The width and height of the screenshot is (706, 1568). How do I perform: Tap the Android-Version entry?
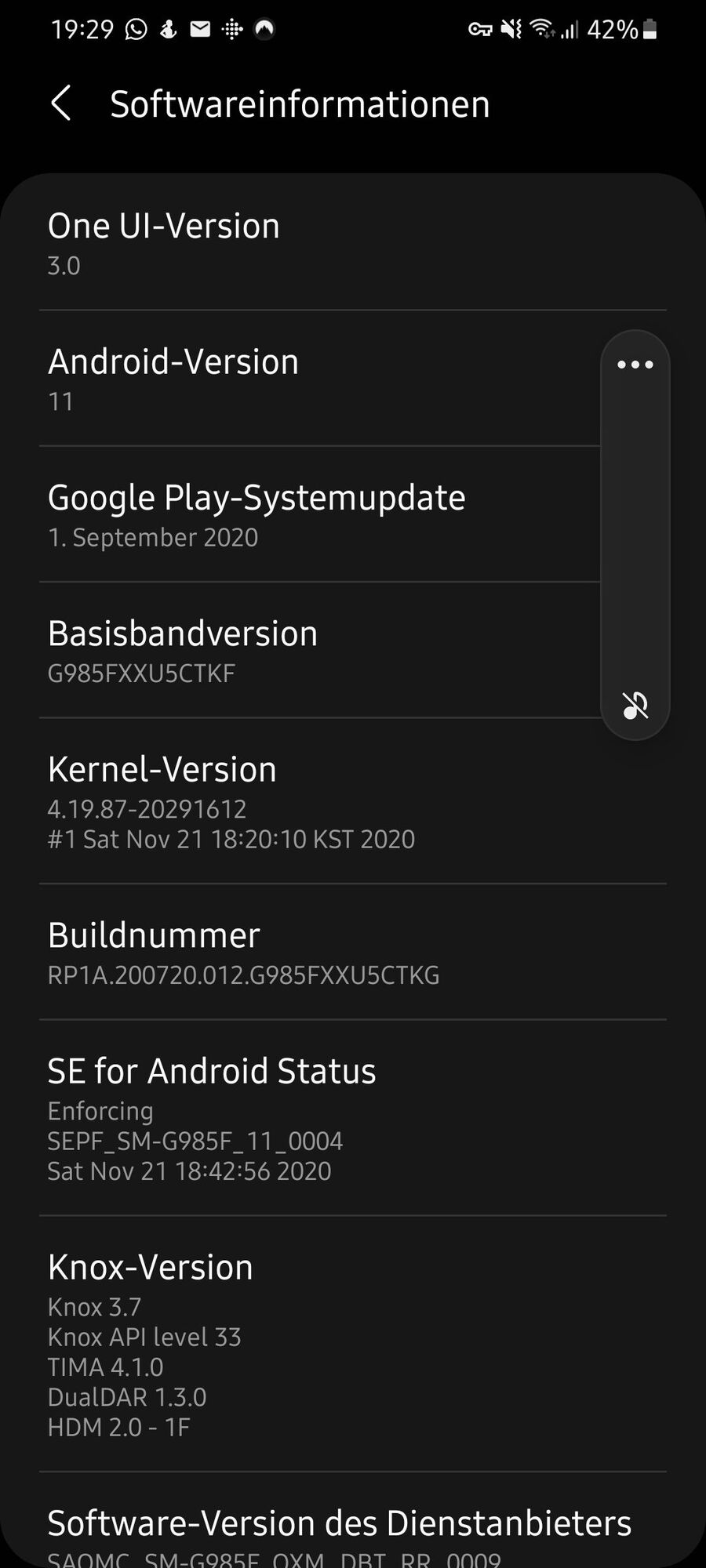pos(314,379)
